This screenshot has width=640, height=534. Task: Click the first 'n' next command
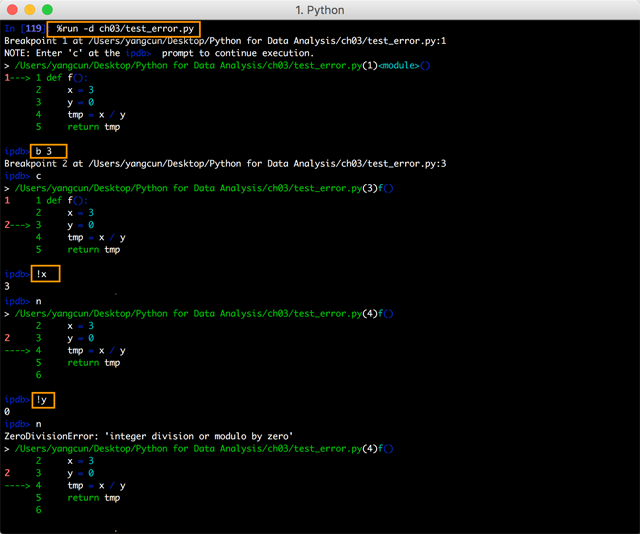pos(38,302)
